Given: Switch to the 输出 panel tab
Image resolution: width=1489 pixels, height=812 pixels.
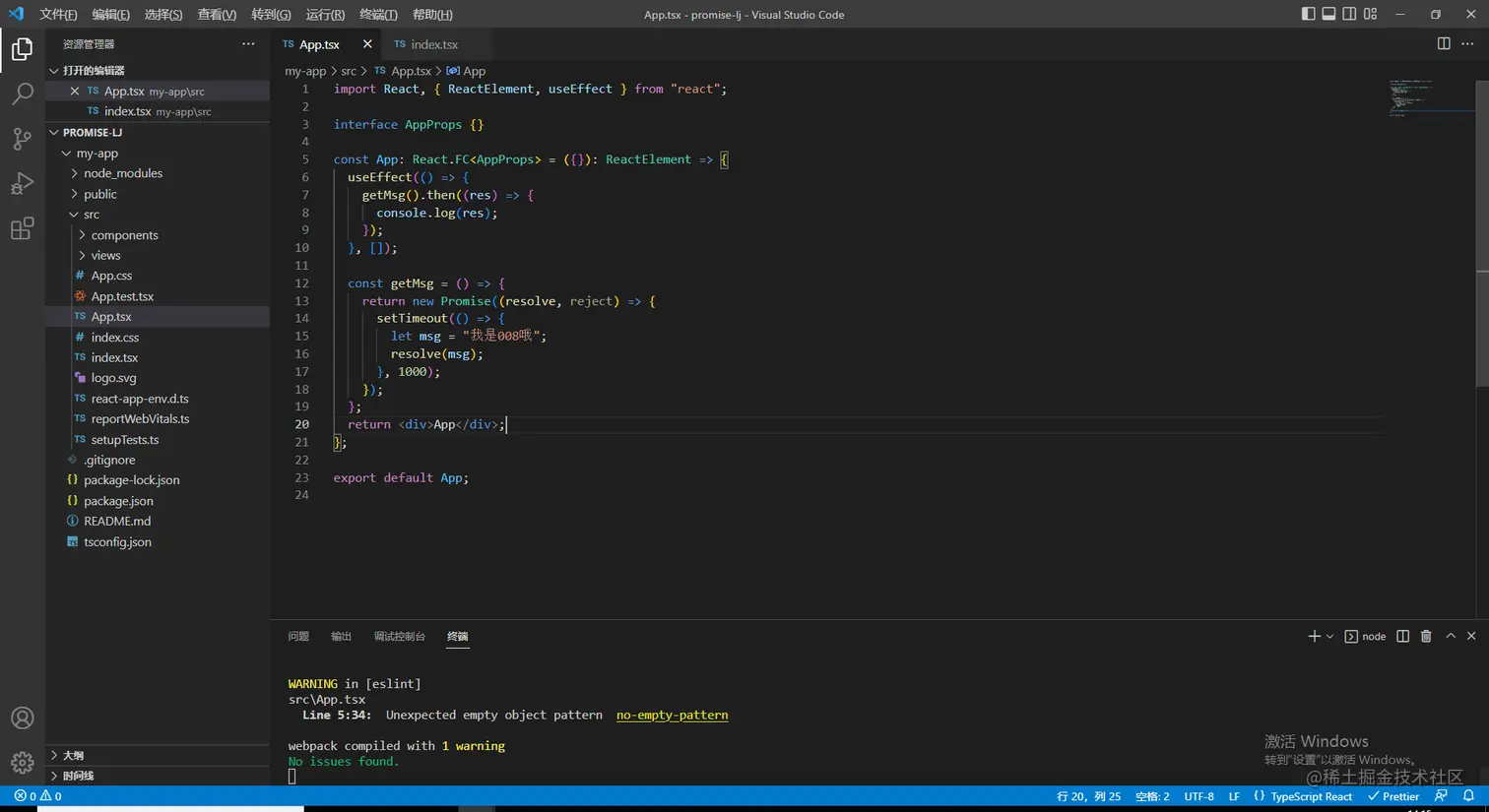Looking at the screenshot, I should tap(341, 637).
